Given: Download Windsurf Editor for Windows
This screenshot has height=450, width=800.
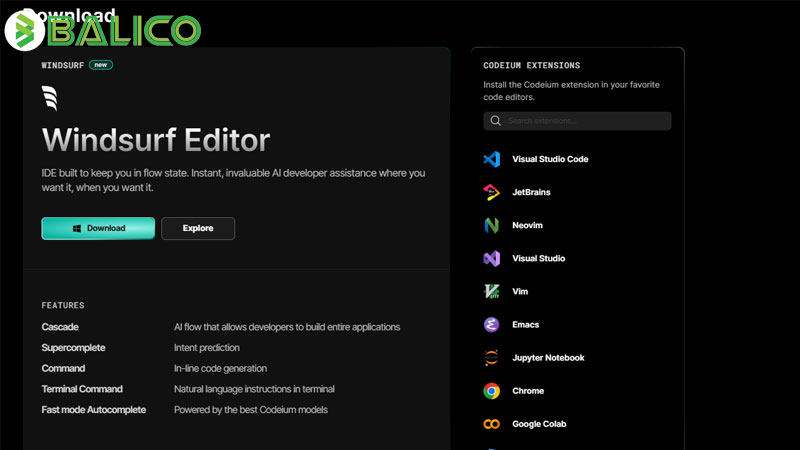Looking at the screenshot, I should click(x=98, y=228).
